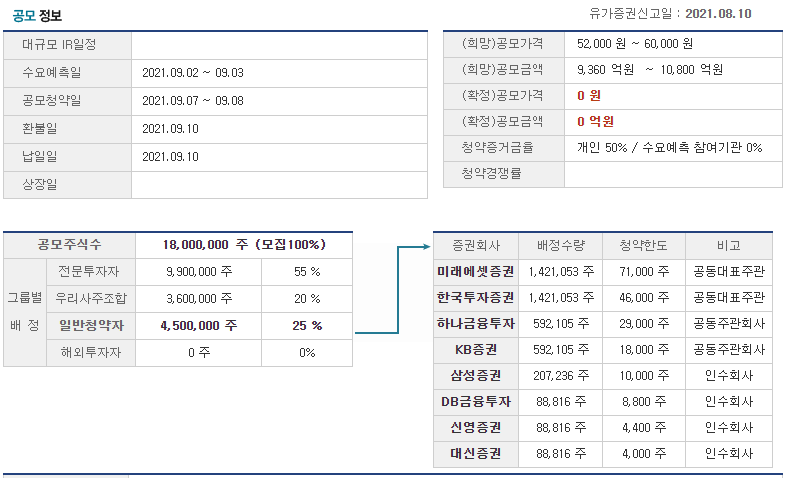This screenshot has height=478, width=792.
Task: Click the 해외투자자 row label
Action: coord(91,353)
